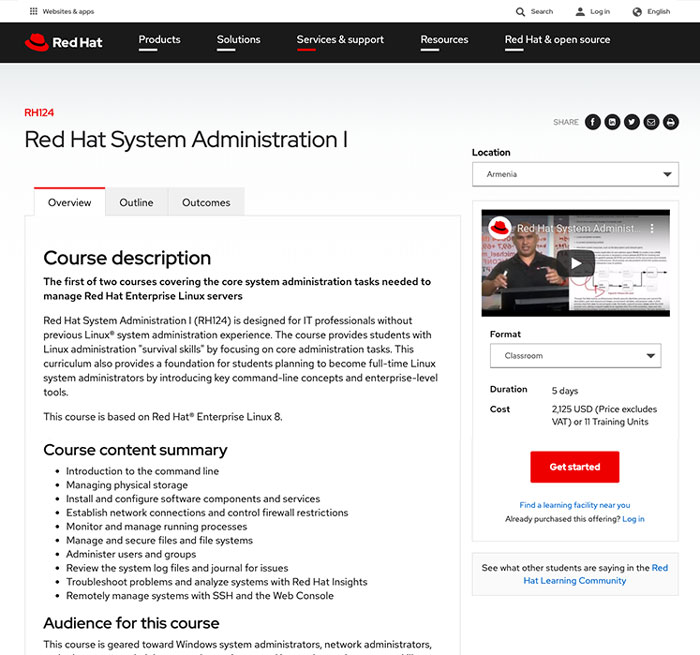This screenshot has height=655, width=700.
Task: Click Log in link for purchased offering
Action: click(633, 519)
